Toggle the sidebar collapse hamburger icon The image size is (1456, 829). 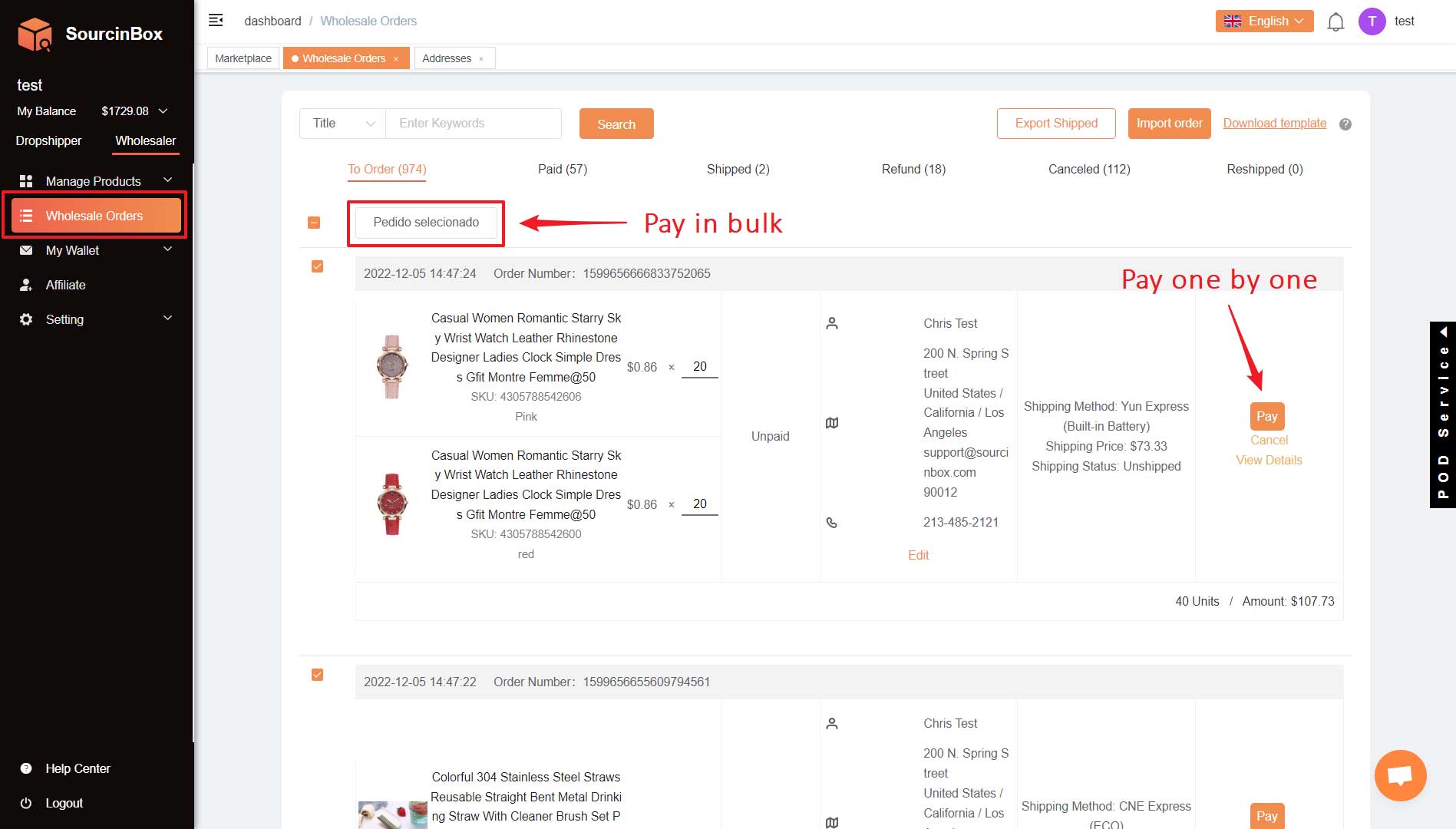[x=216, y=20]
